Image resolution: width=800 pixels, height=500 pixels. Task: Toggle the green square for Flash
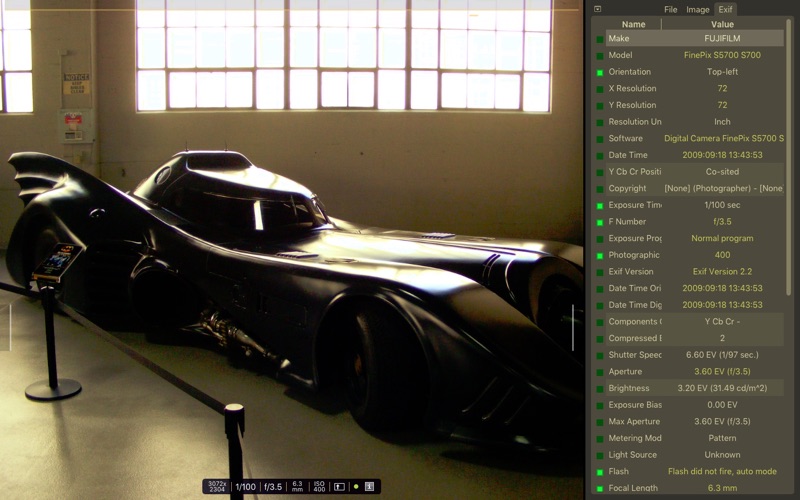click(599, 472)
